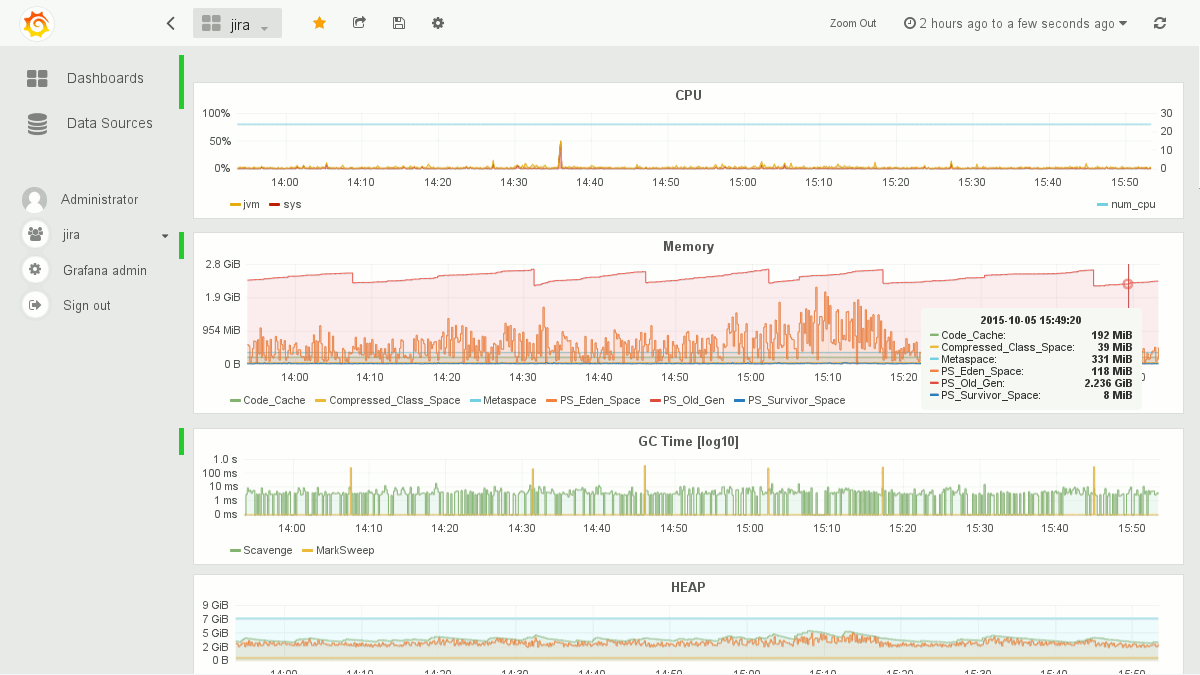Viewport: 1200px width, 675px height.
Task: Click the Grafana logo icon
Action: 36,24
